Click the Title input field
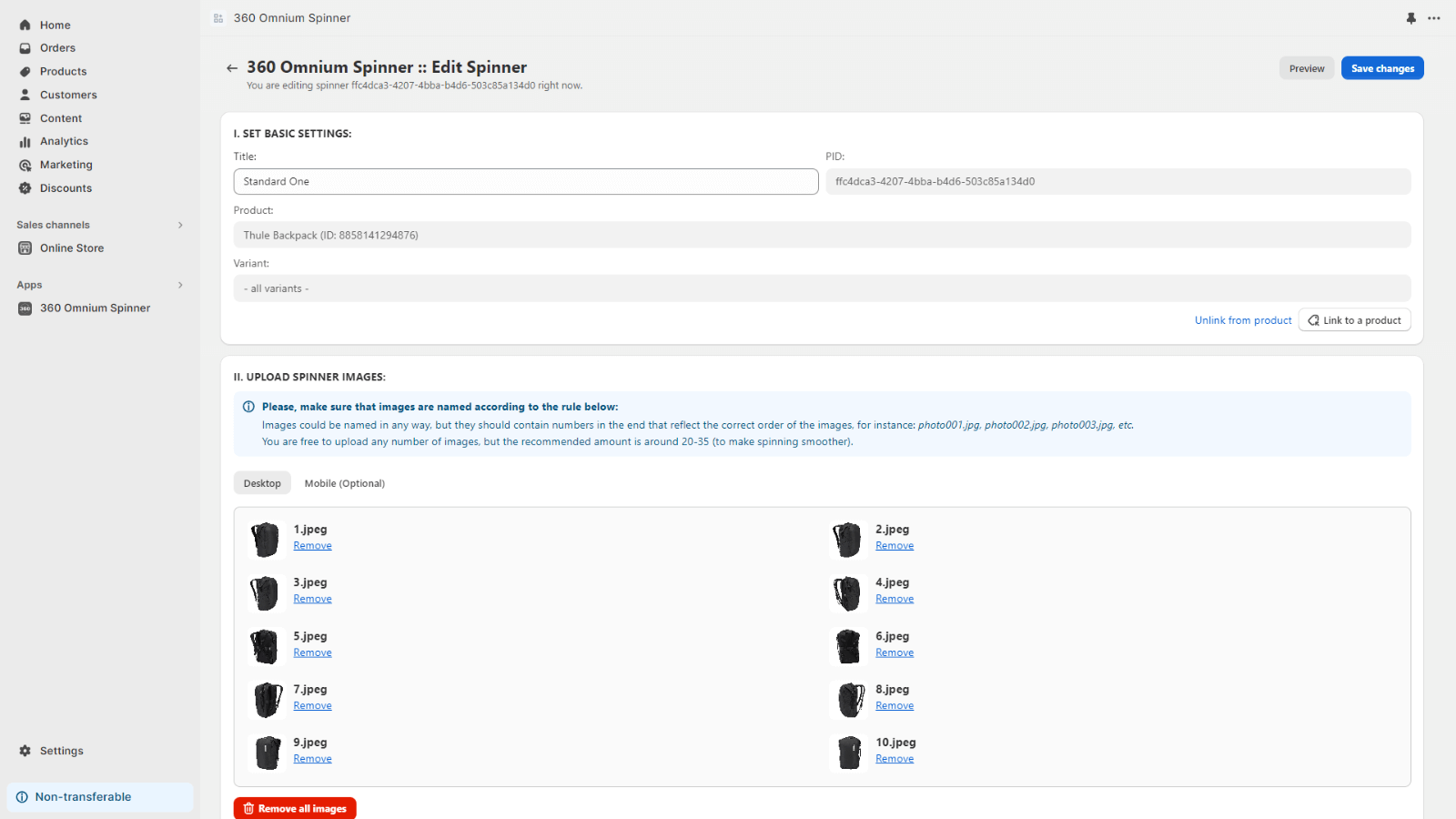Image resolution: width=1456 pixels, height=819 pixels. 526,181
